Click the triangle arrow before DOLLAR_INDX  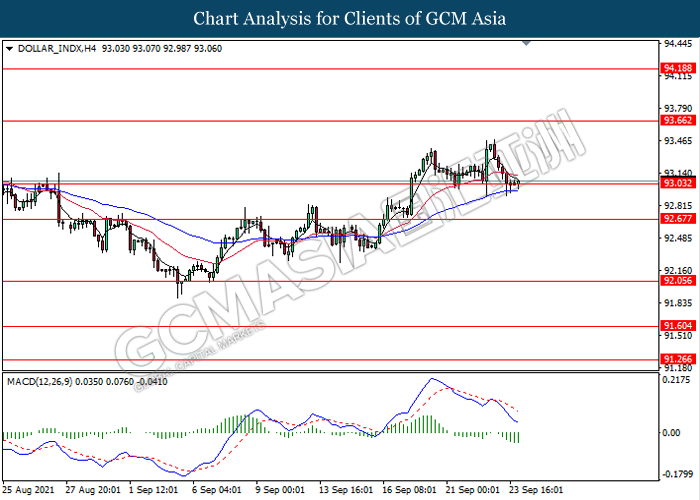pos(9,48)
